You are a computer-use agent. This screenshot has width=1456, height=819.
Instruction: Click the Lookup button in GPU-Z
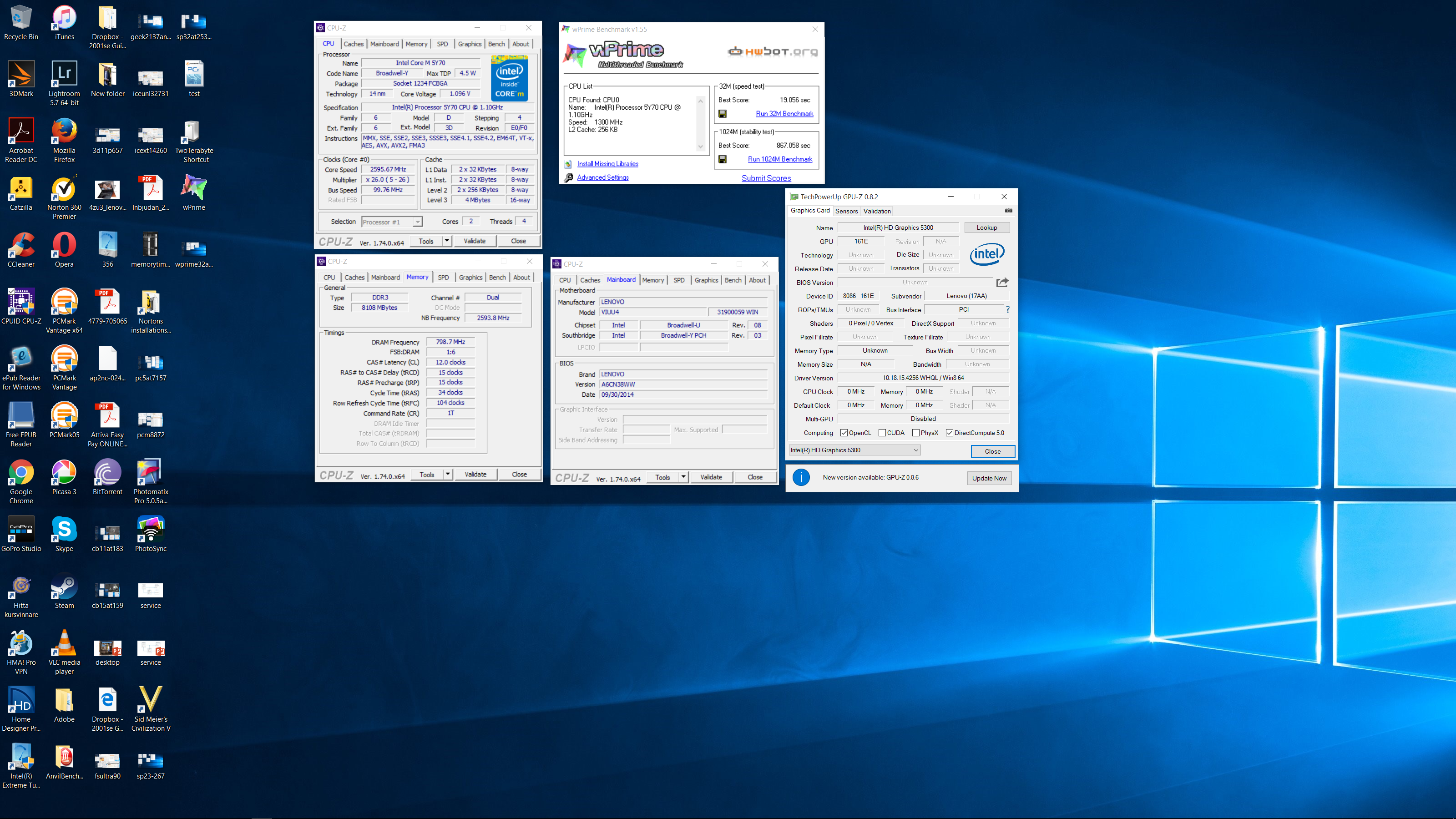(x=987, y=228)
